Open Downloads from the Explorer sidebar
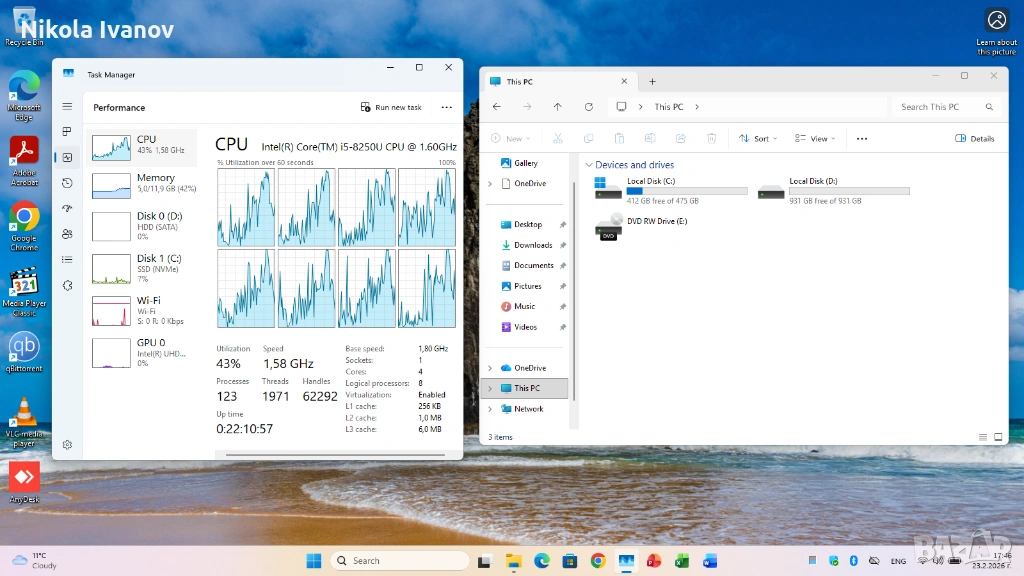The width and height of the screenshot is (1024, 576). pyautogui.click(x=532, y=245)
